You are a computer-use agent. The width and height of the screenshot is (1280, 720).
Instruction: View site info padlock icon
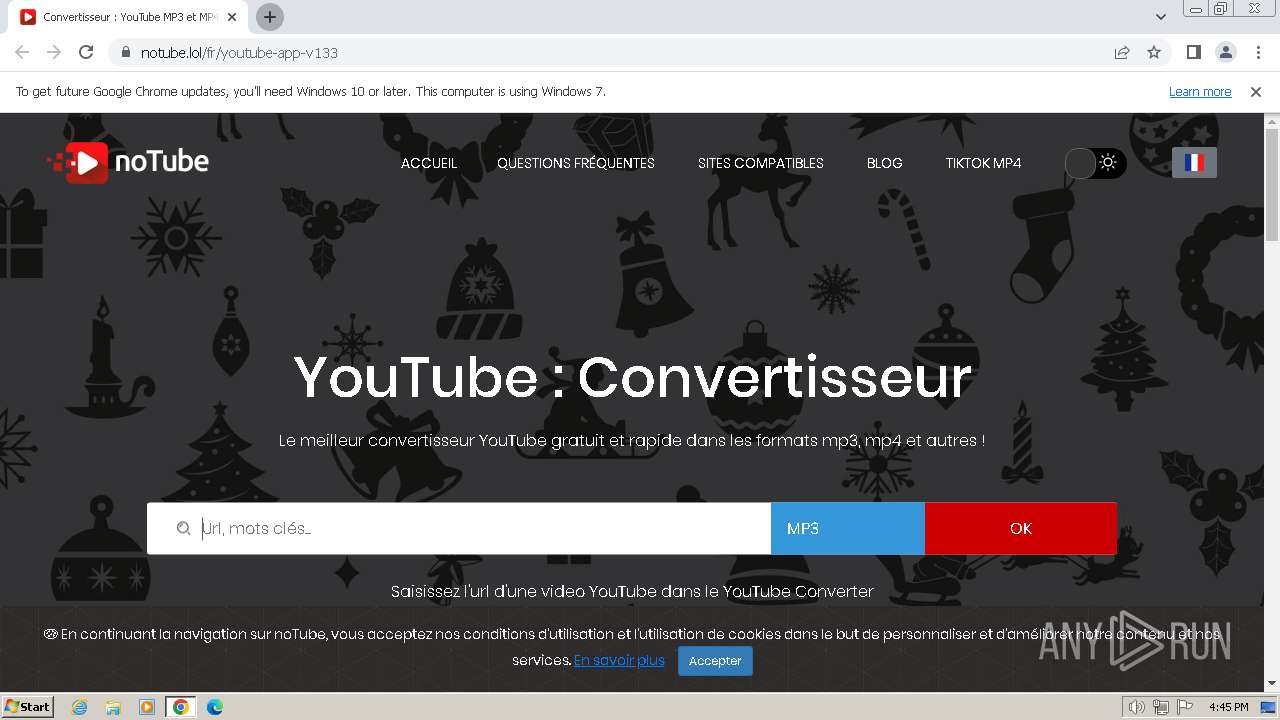click(125, 52)
